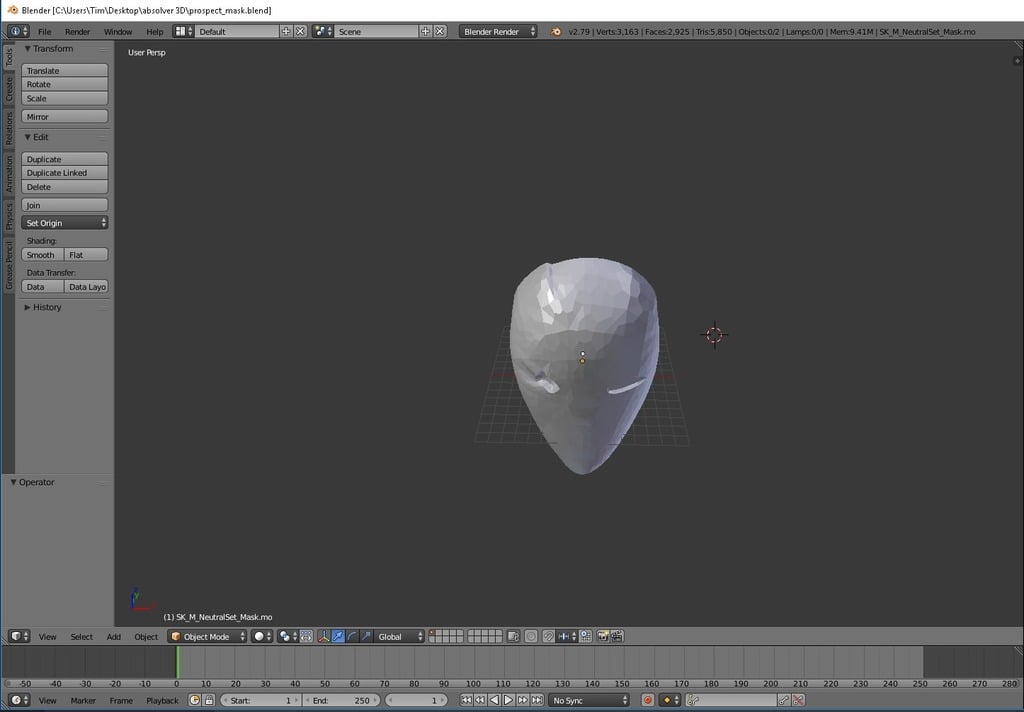
Task: Open the Window menu
Action: tap(118, 31)
